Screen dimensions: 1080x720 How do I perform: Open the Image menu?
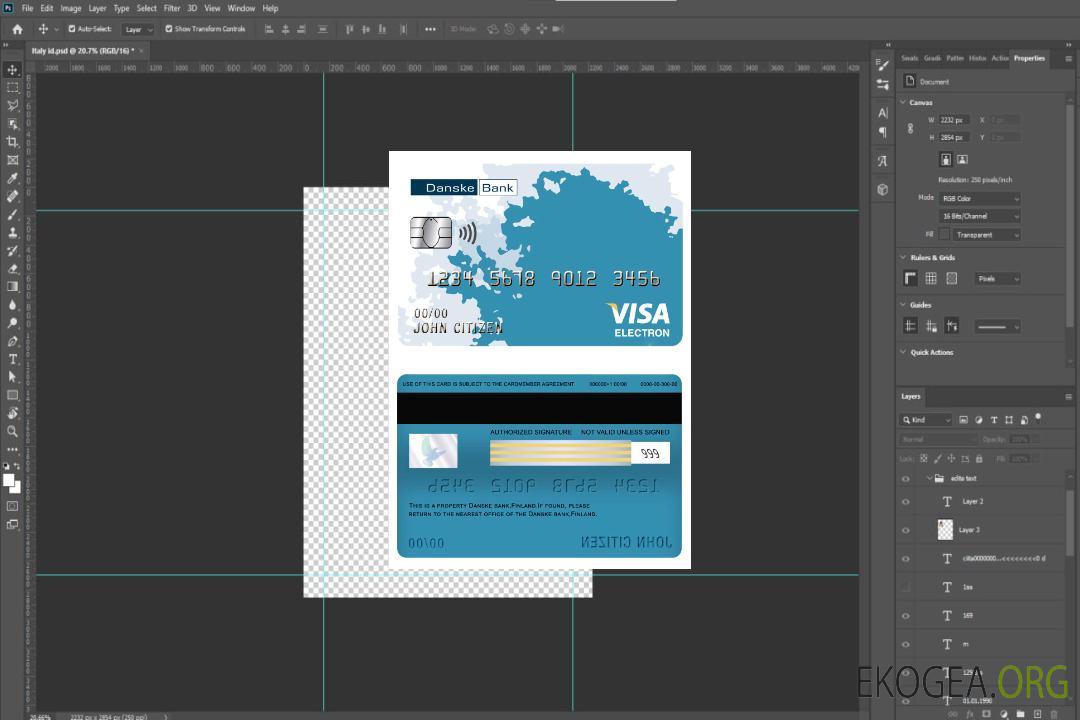click(x=71, y=8)
